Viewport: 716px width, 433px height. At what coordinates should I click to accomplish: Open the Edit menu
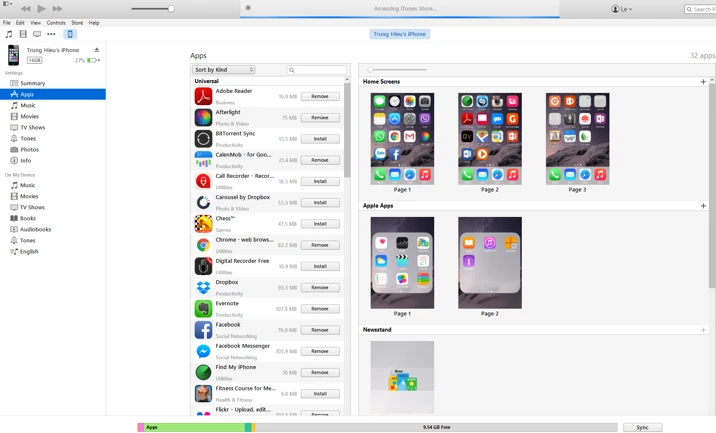[x=20, y=23]
